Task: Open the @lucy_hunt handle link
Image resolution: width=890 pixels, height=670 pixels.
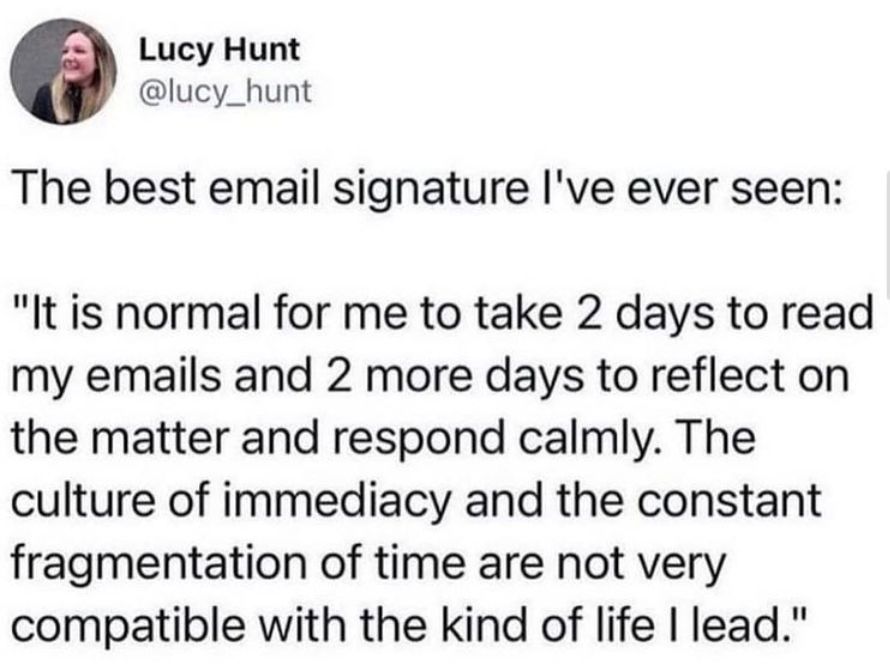Action: pos(225,91)
